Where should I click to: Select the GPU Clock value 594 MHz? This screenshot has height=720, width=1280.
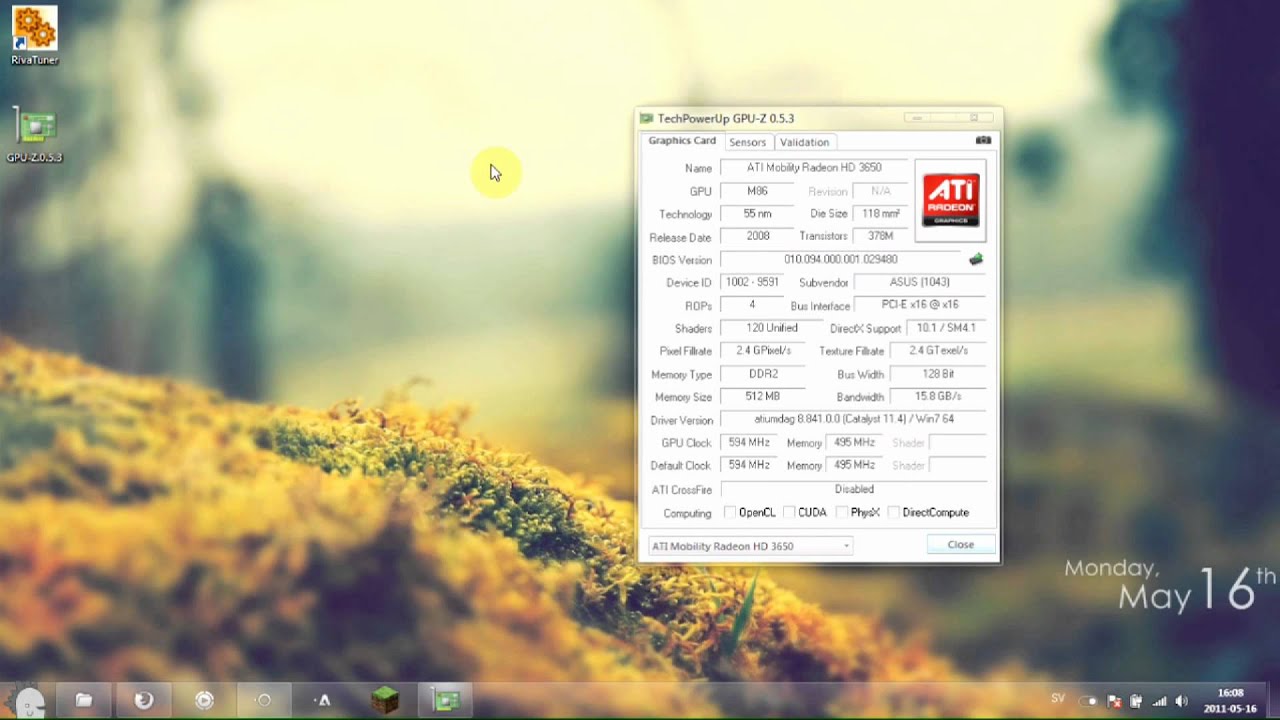coord(749,443)
